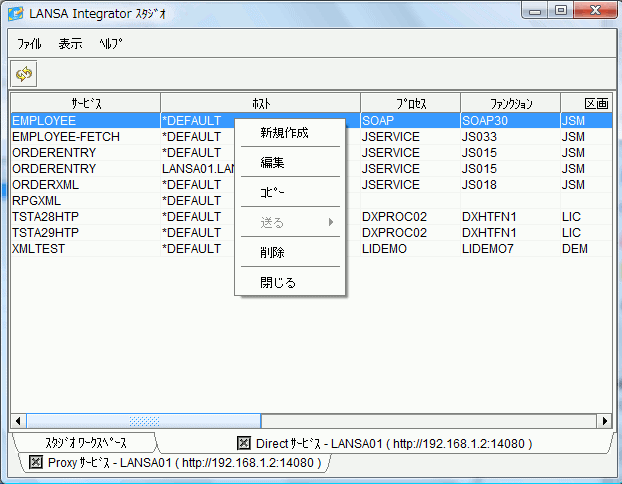This screenshot has width=622, height=484.
Task: Click the LANSA Integrator title bar icon
Action: (x=15, y=14)
